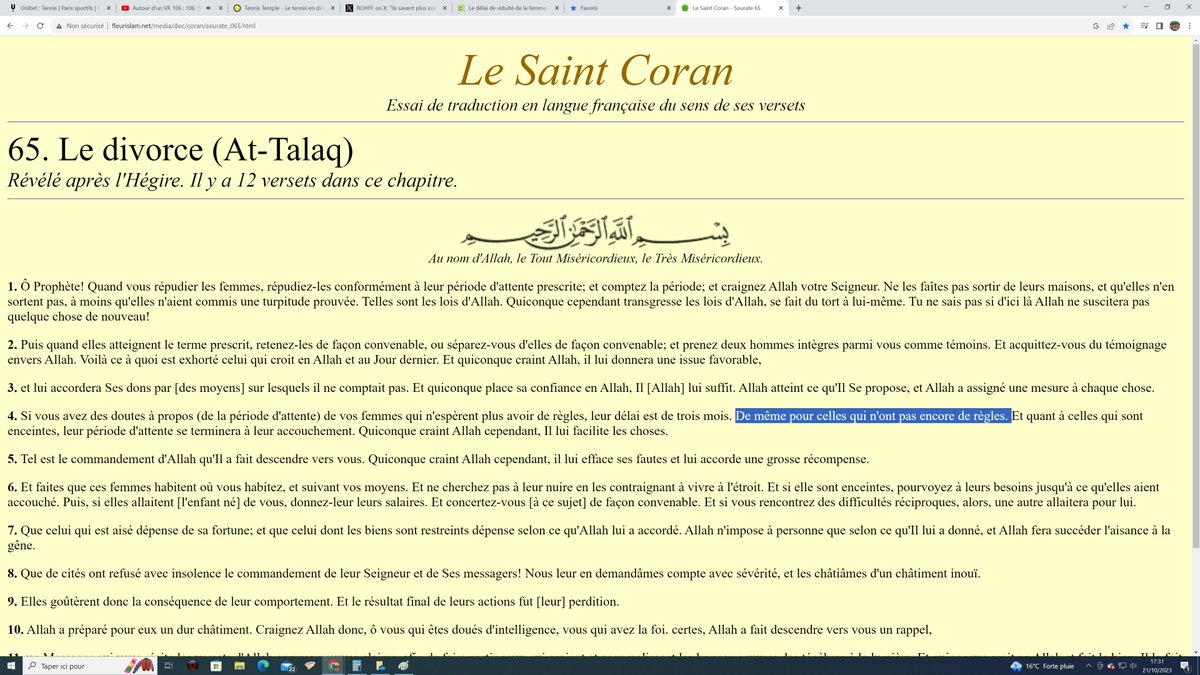Reload the page with the refresh icon
The height and width of the screenshot is (675, 1200).
click(40, 25)
